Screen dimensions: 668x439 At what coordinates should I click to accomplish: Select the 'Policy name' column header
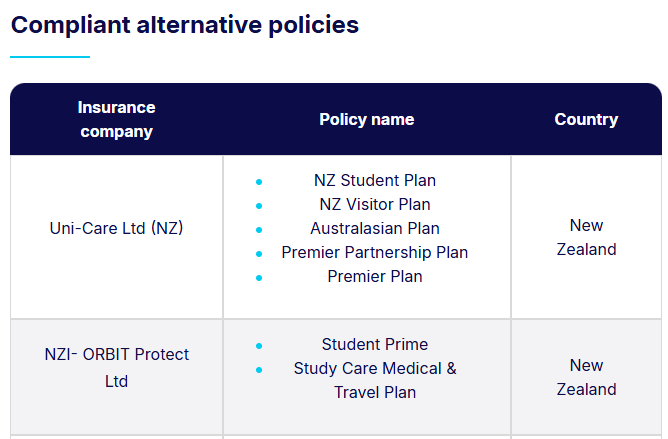click(366, 119)
